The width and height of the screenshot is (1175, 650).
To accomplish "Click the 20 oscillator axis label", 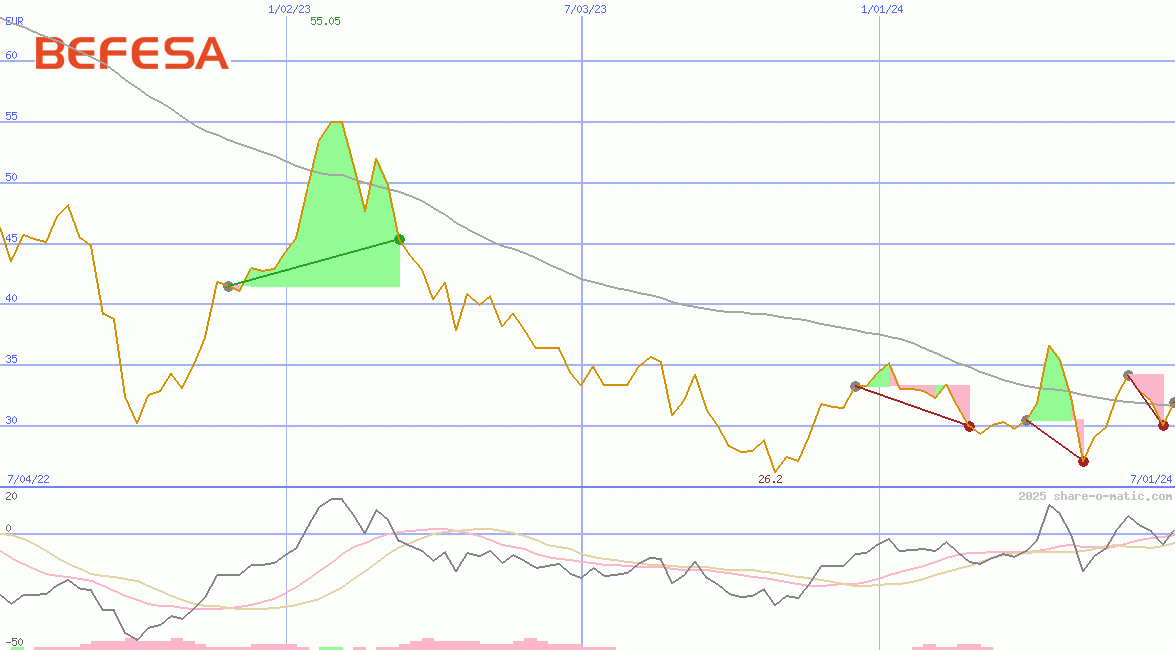I will click(11, 496).
